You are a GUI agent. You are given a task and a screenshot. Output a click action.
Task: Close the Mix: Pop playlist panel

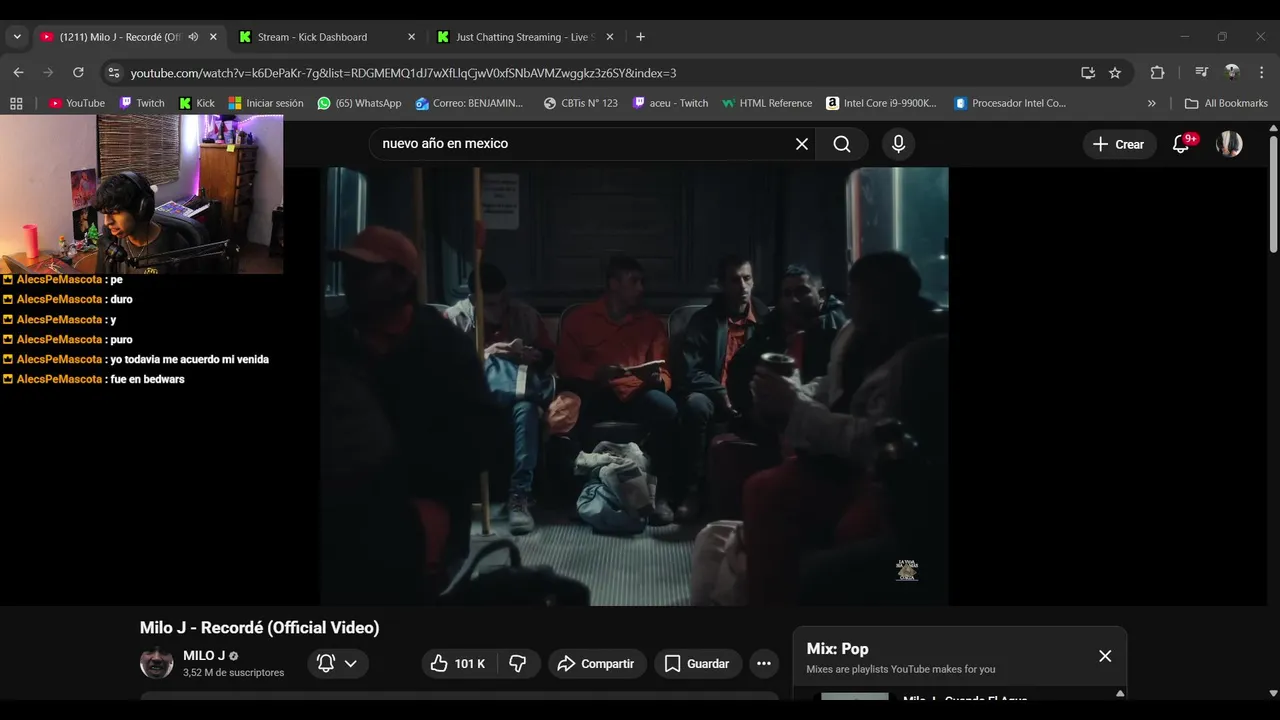tap(1105, 656)
